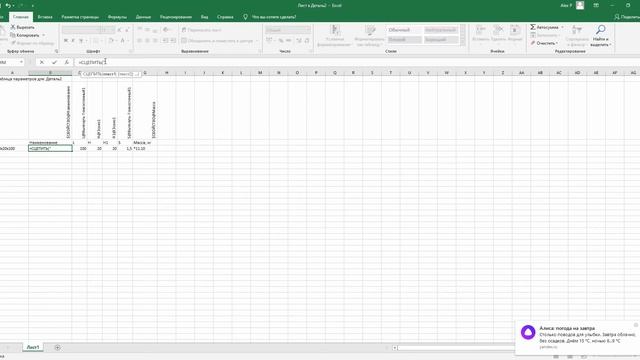Click the Alice notification purple icon
Image resolution: width=640 pixels, height=360 pixels.
pos(528,332)
